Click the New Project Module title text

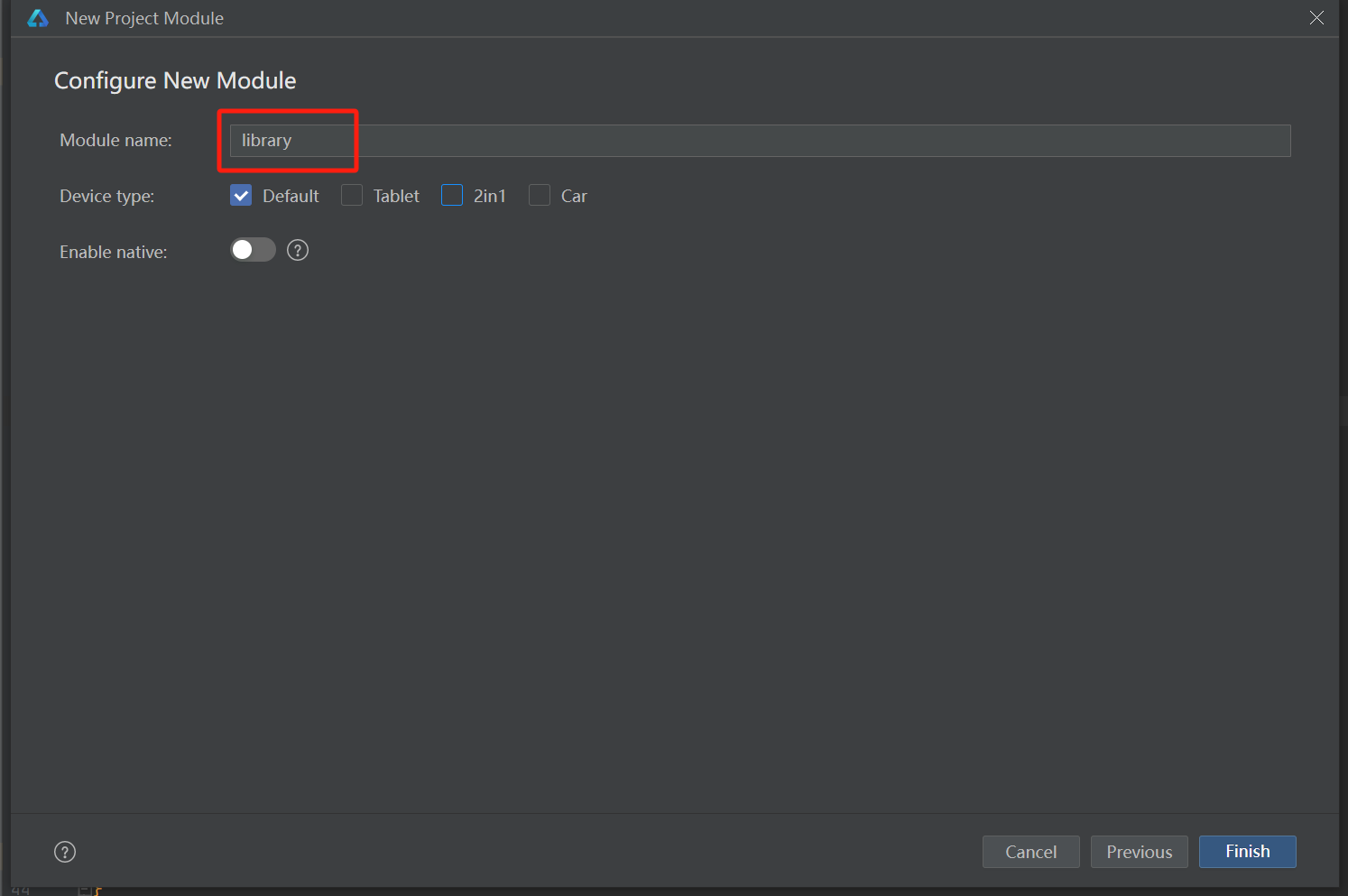tap(144, 18)
